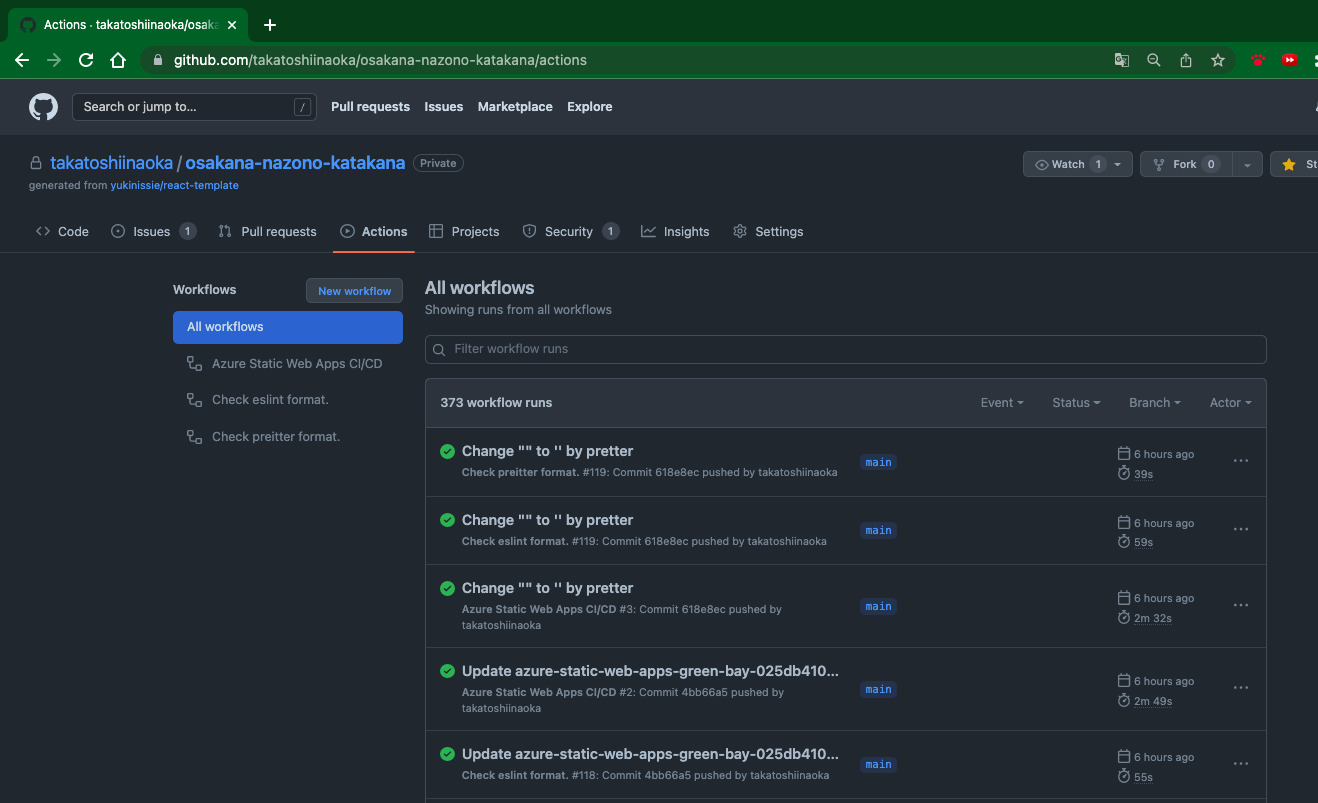Open a new browser tab

coord(270,25)
